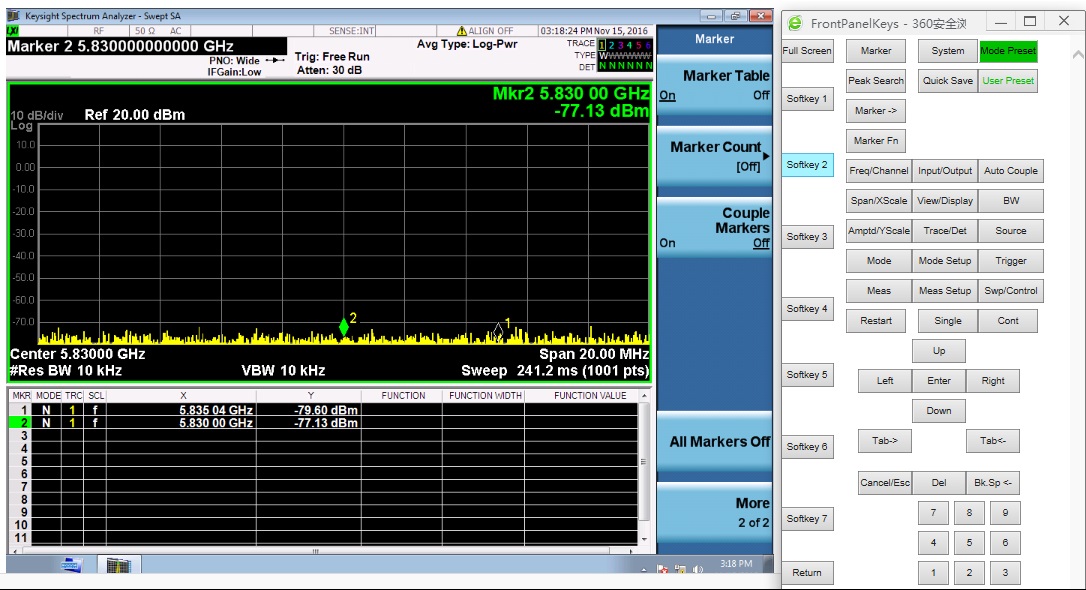Open the Freq/Channel menu key
Screen dimensions: 1086x590
(878, 171)
